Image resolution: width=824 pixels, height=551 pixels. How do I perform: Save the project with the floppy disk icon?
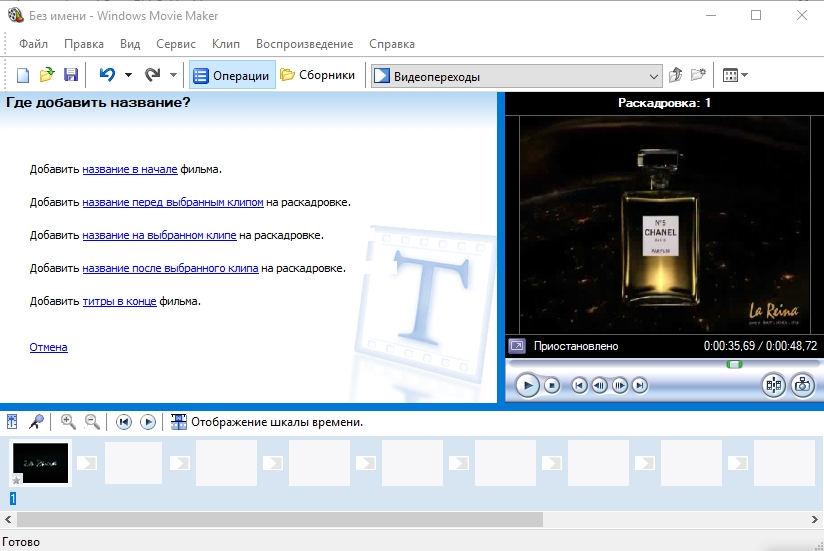coord(71,75)
